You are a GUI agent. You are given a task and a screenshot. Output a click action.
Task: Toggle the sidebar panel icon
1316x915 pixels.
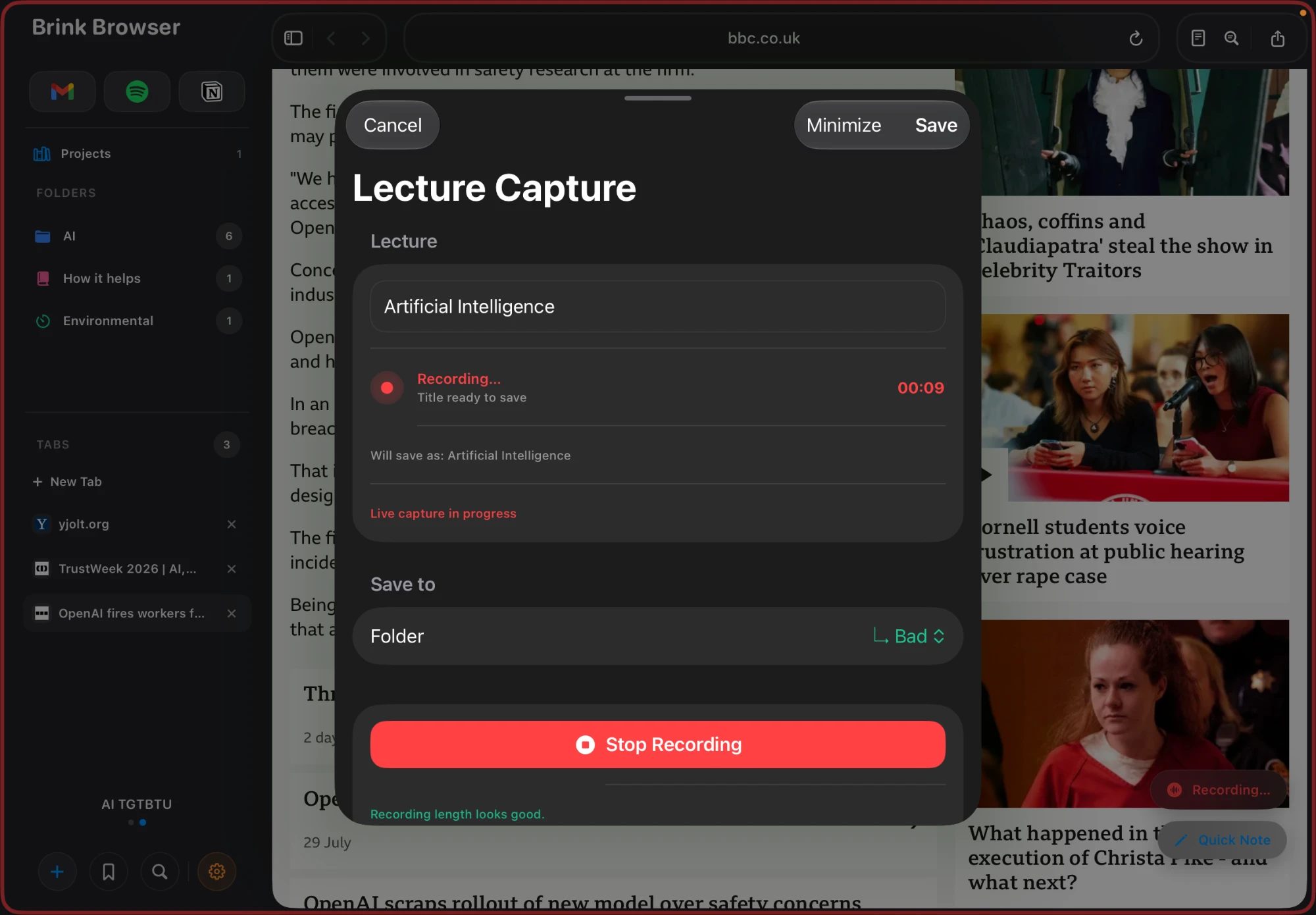293,38
